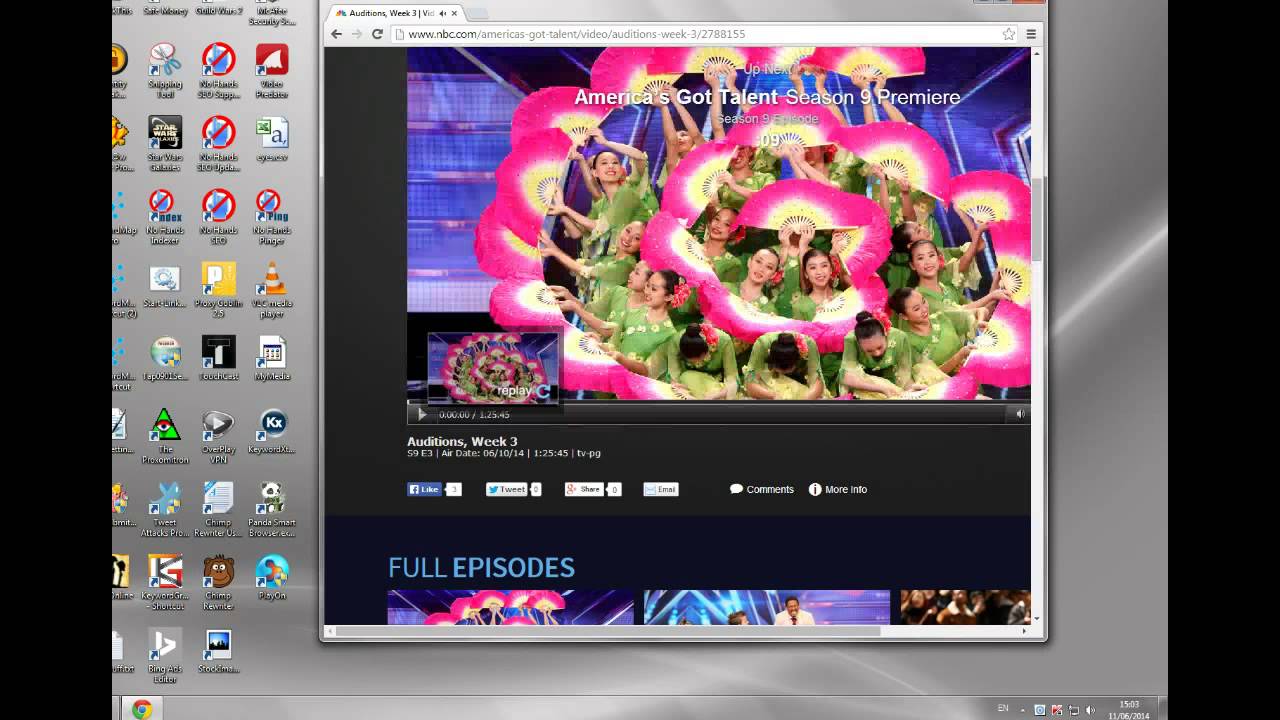The width and height of the screenshot is (1280, 720).
Task: Select the Video Predator desktop icon
Action: click(271, 71)
